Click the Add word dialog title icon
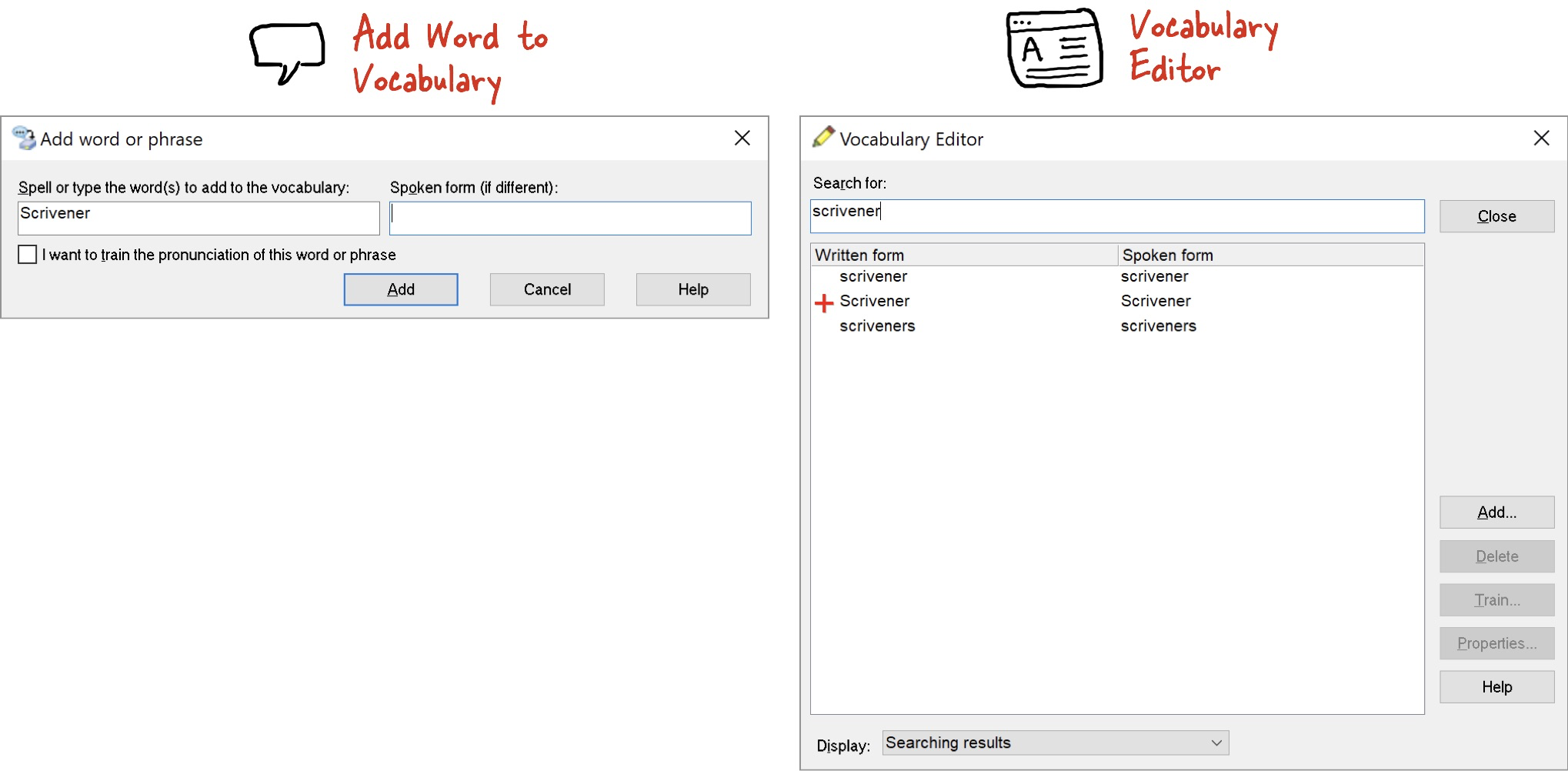This screenshot has height=771, width=1568. click(24, 139)
